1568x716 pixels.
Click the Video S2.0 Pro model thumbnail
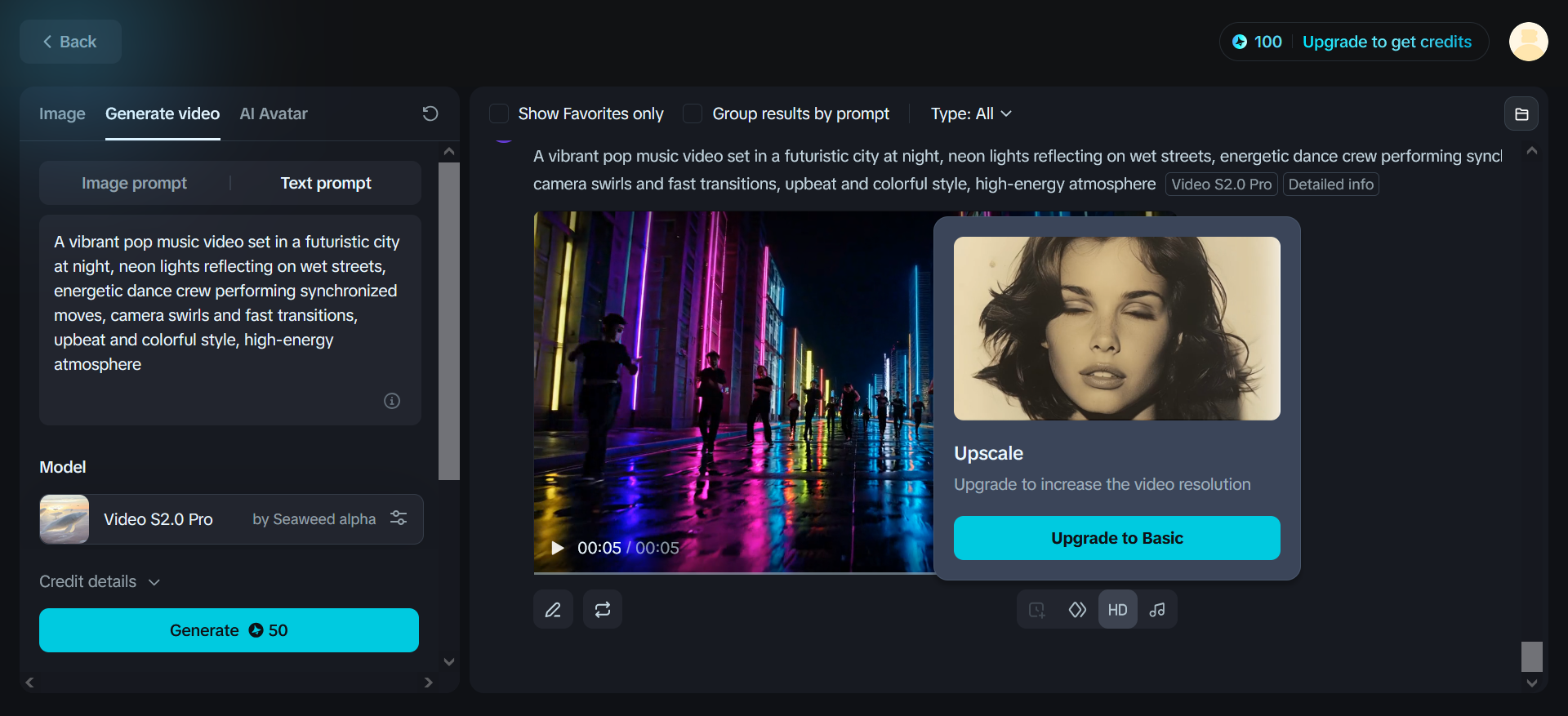coord(65,519)
